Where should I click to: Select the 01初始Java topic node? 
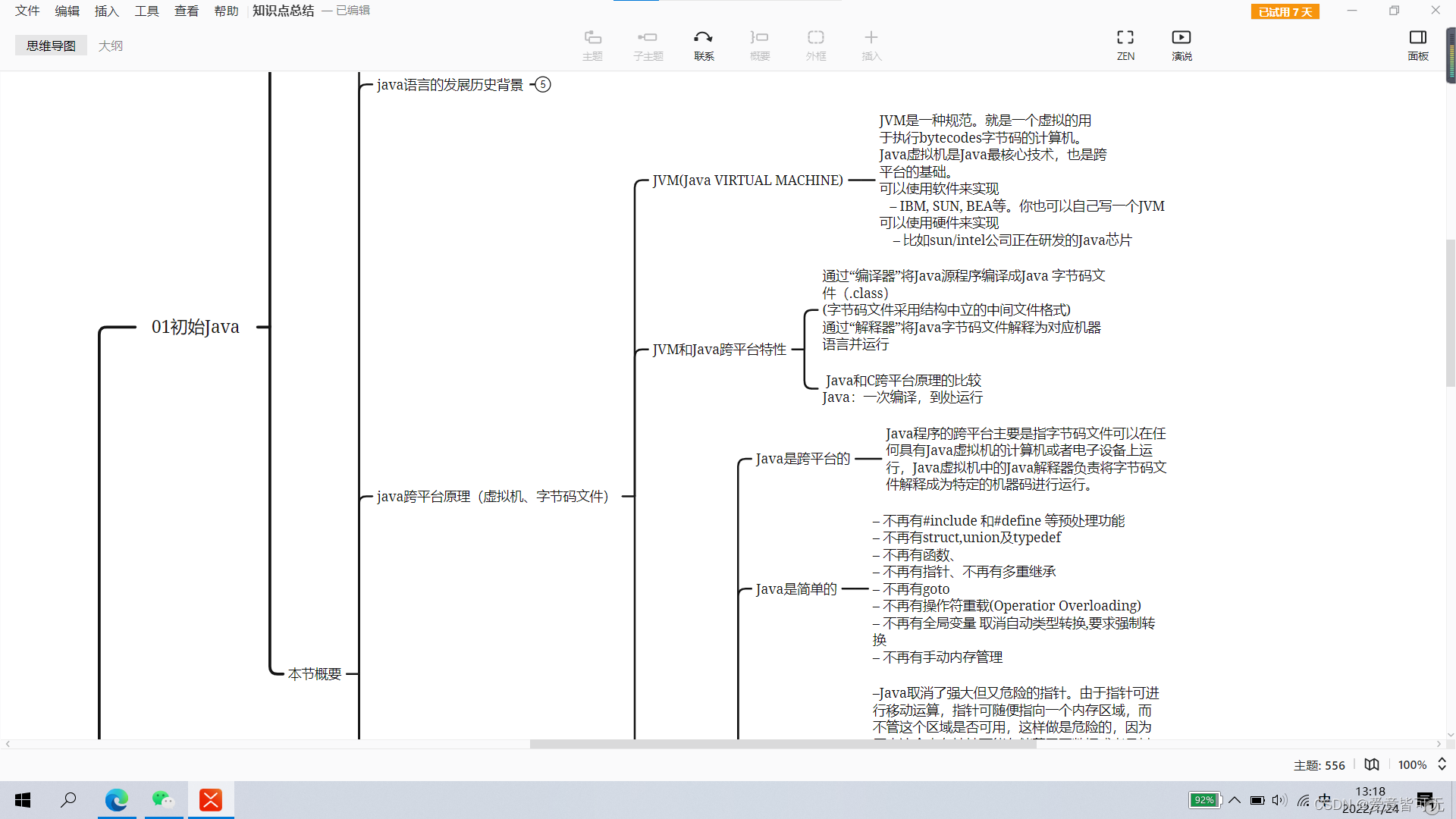click(196, 327)
